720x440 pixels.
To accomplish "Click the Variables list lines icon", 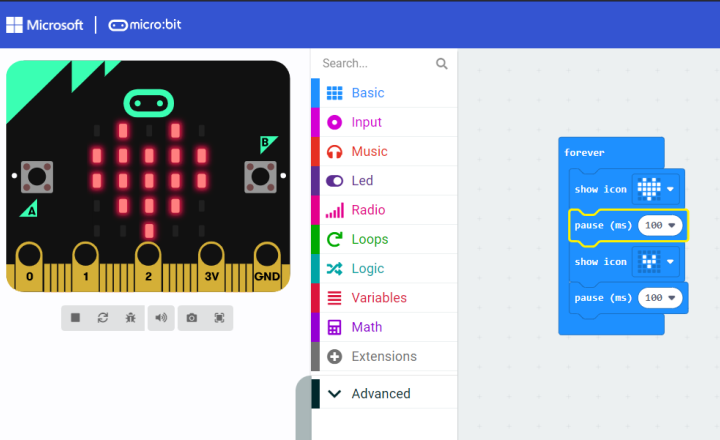I will point(334,298).
